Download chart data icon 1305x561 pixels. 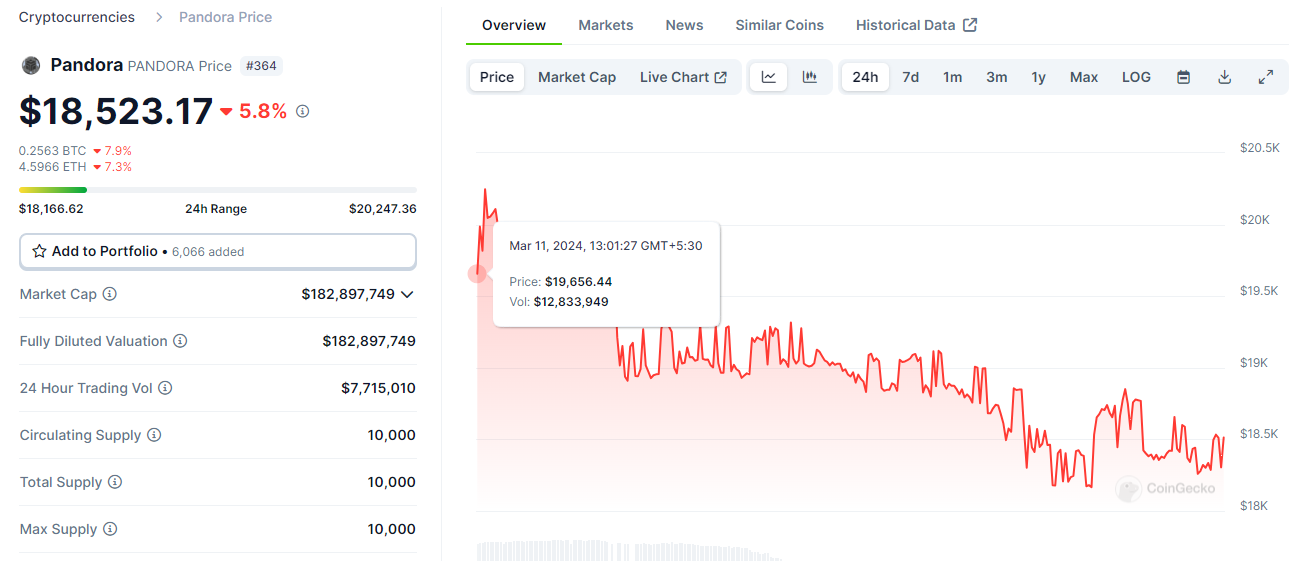tap(1224, 77)
